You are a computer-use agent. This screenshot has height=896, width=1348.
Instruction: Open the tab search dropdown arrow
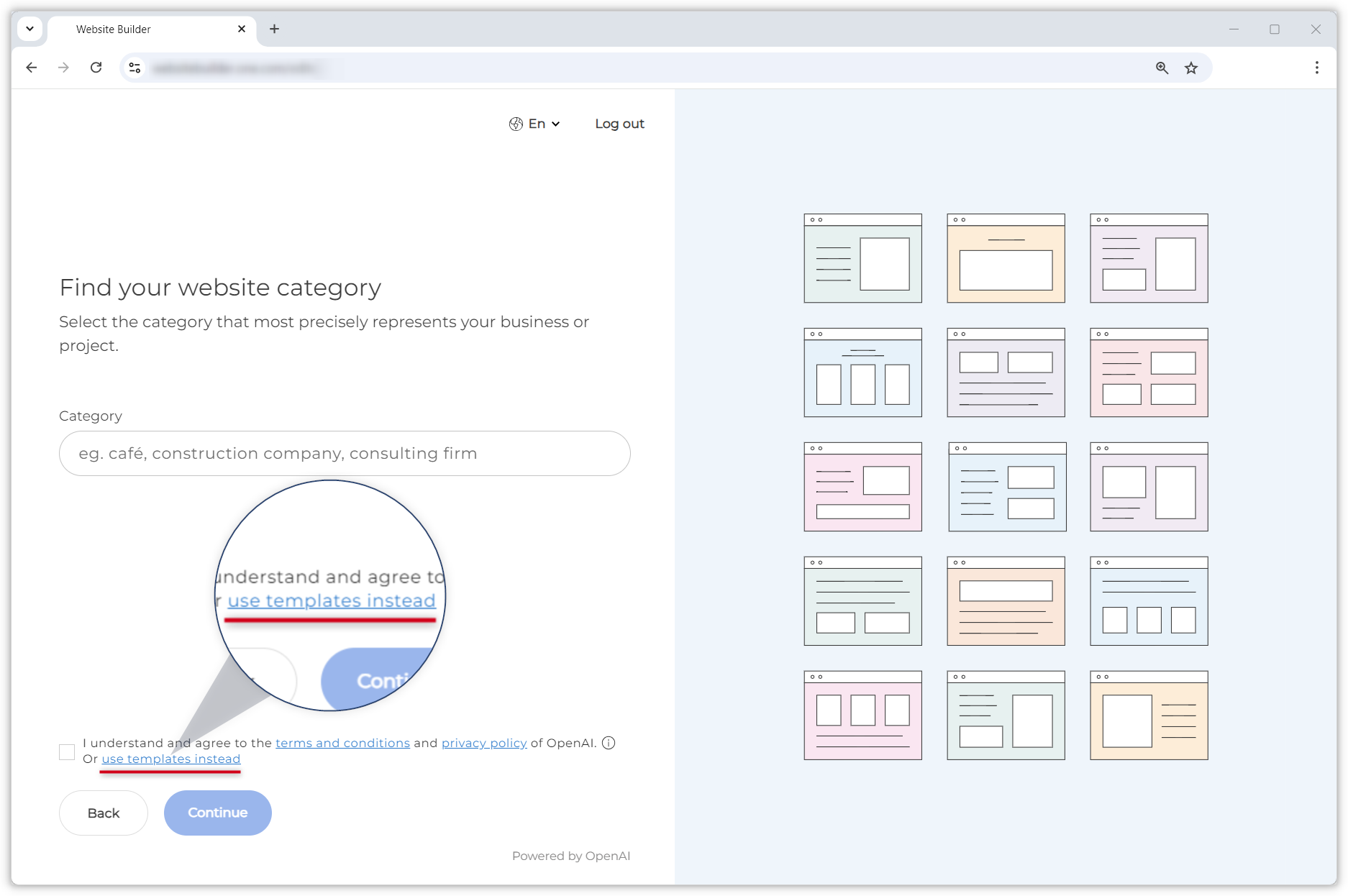pos(29,29)
